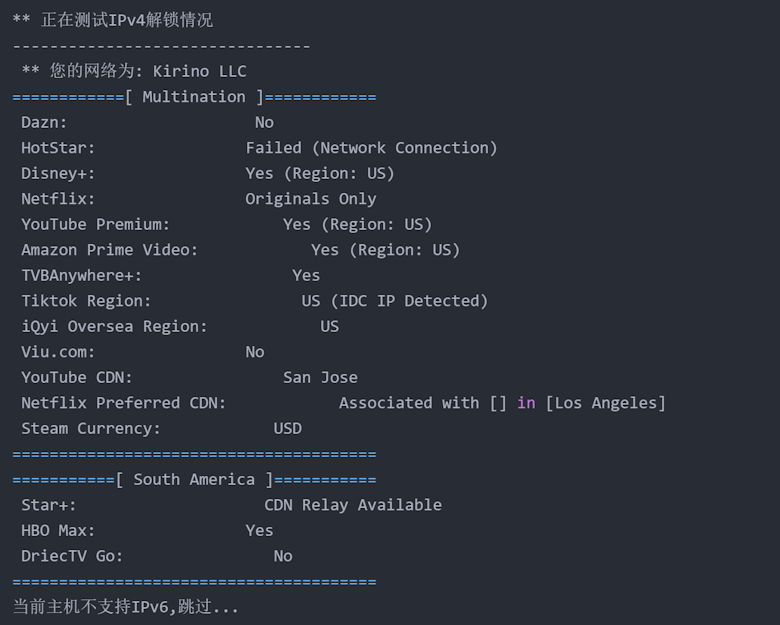
Task: Click the YouTube Premium label
Action: pyautogui.click(x=96, y=224)
